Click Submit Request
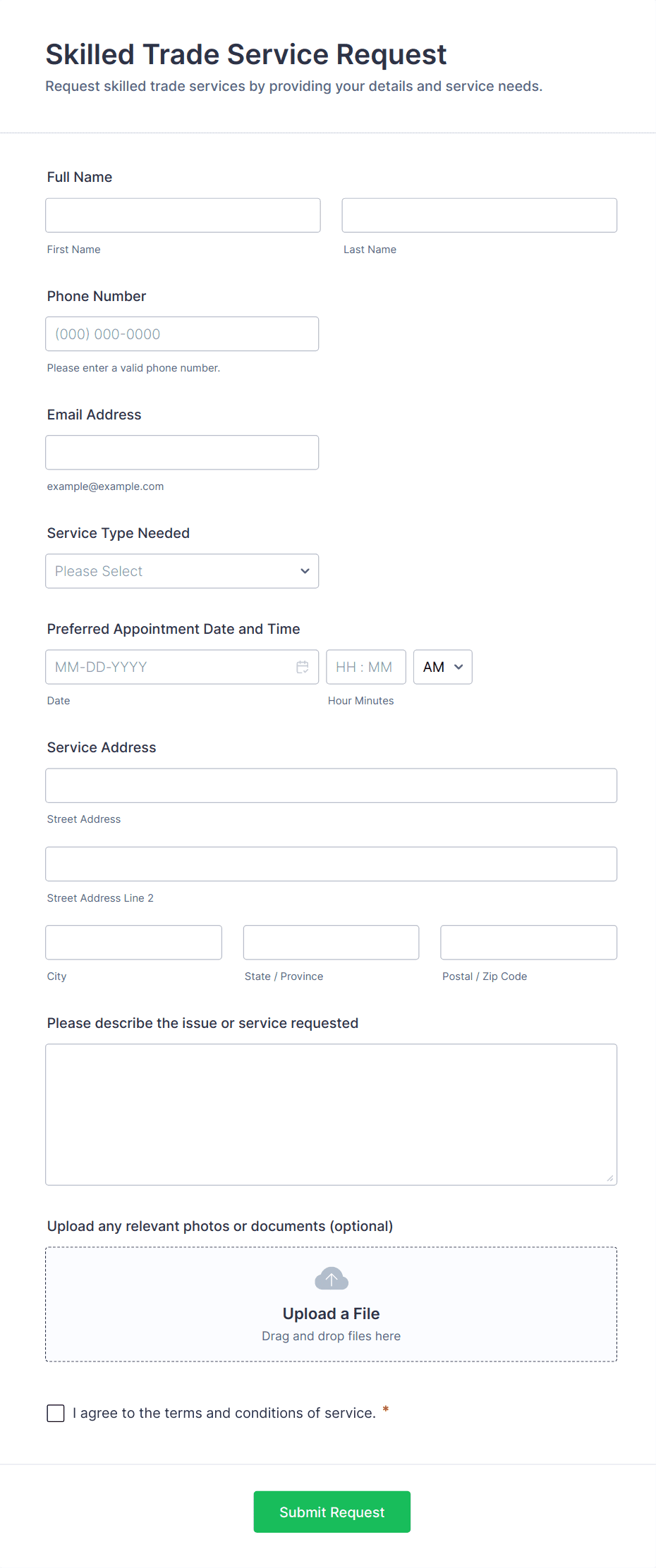Viewport: 656px width, 1568px height. tap(332, 1512)
